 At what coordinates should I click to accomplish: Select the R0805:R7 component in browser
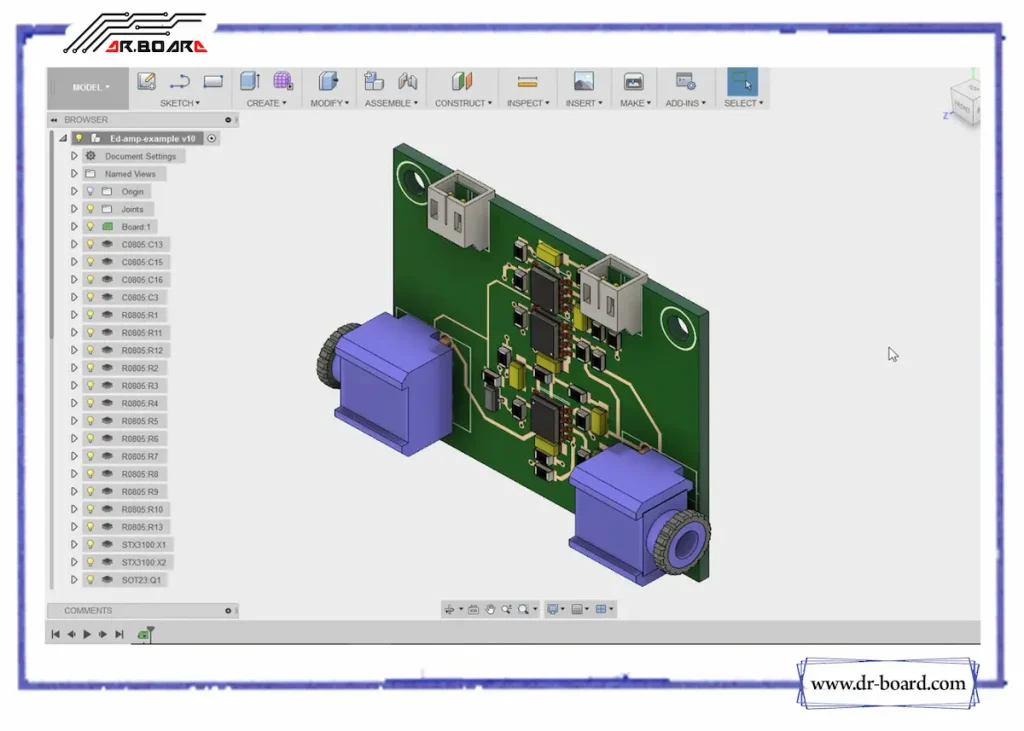pos(139,456)
